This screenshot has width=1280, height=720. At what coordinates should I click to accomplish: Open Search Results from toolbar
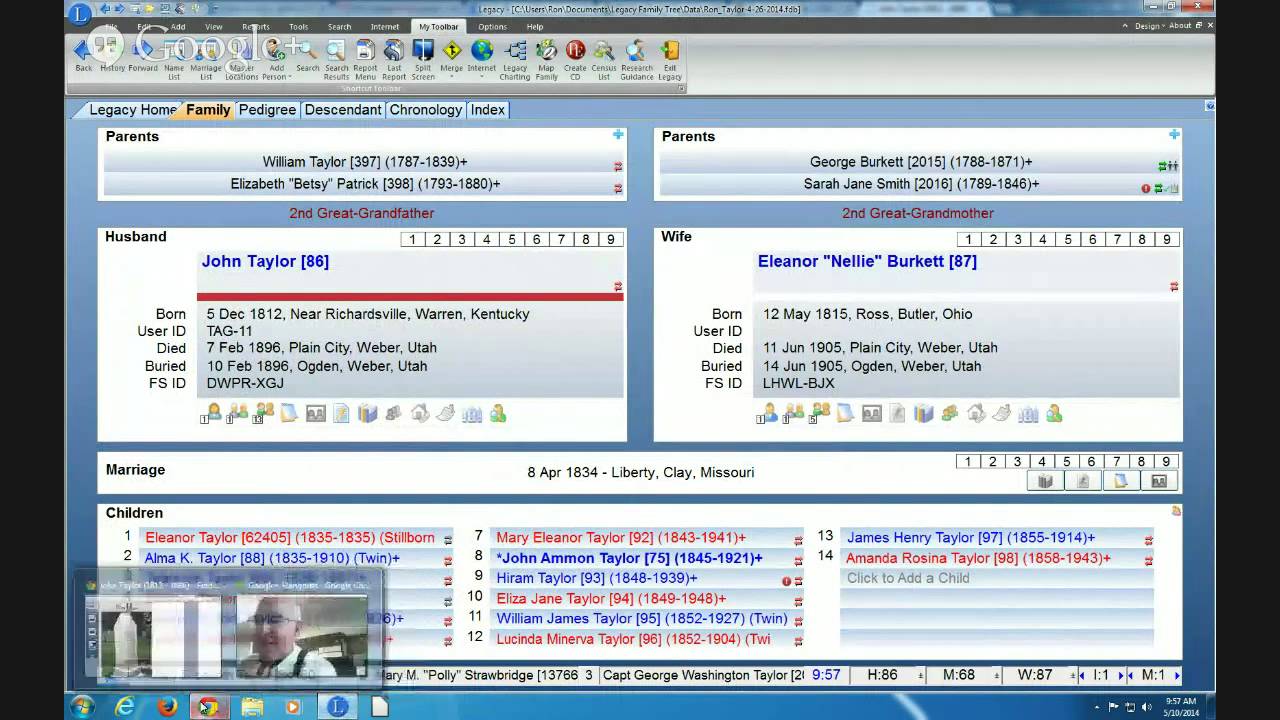pos(336,60)
